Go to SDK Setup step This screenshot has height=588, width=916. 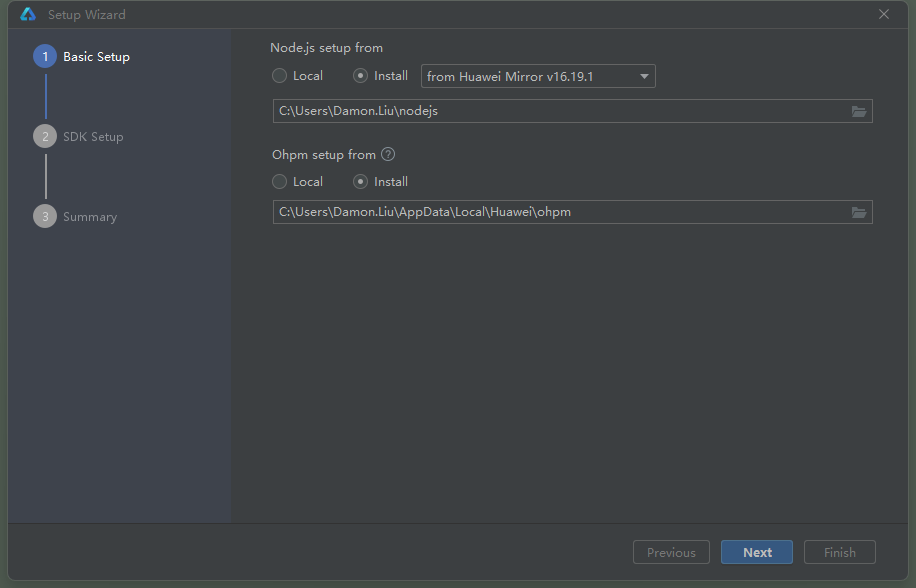[93, 137]
